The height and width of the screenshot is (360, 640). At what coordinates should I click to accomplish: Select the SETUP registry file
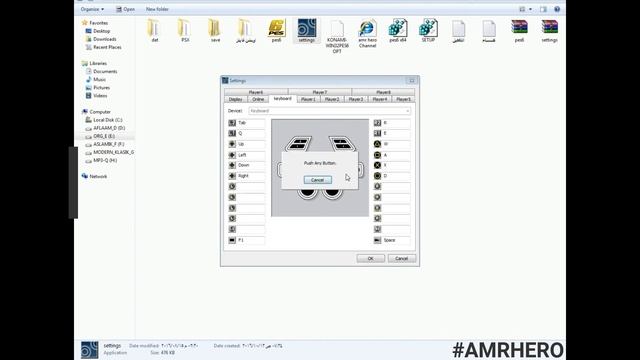point(428,31)
